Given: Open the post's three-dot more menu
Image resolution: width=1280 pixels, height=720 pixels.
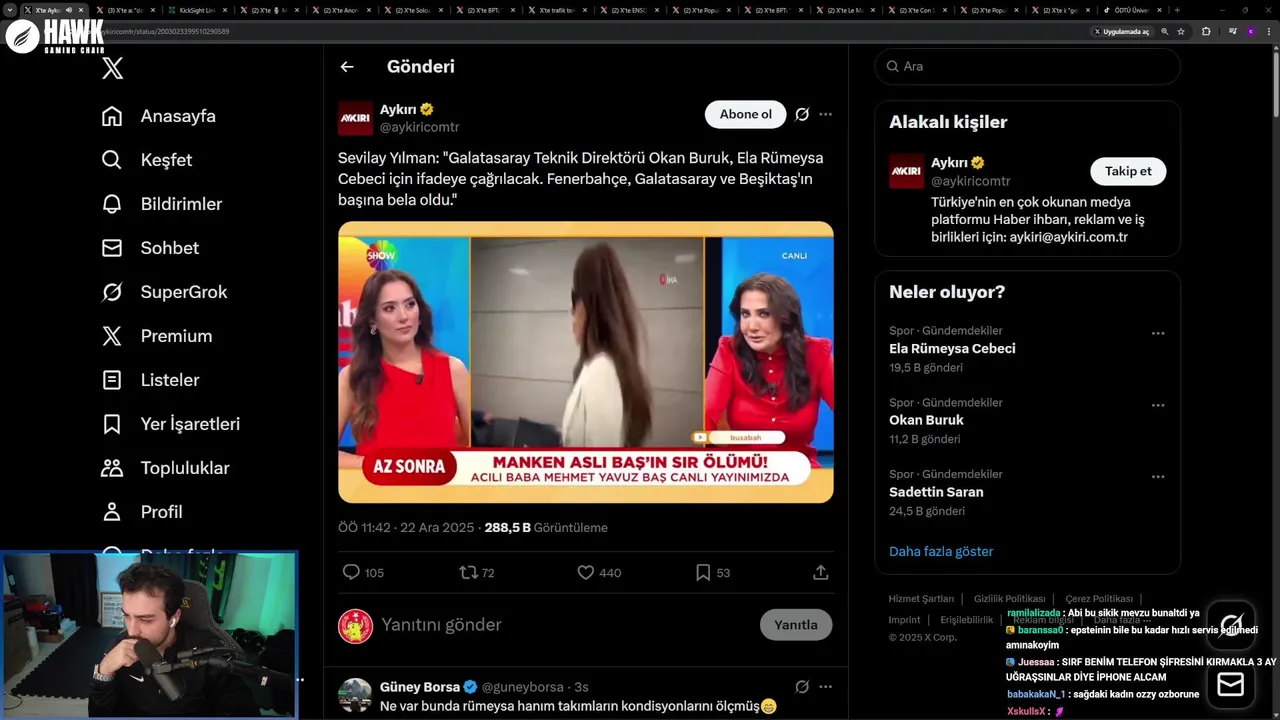Looking at the screenshot, I should pyautogui.click(x=825, y=114).
